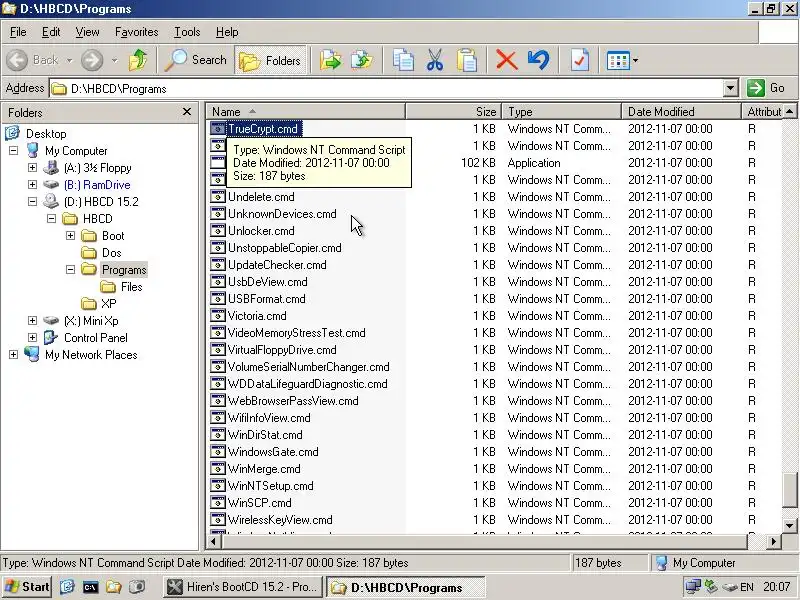Click the Copy To folder icon
The width and height of the screenshot is (800, 600).
click(362, 60)
